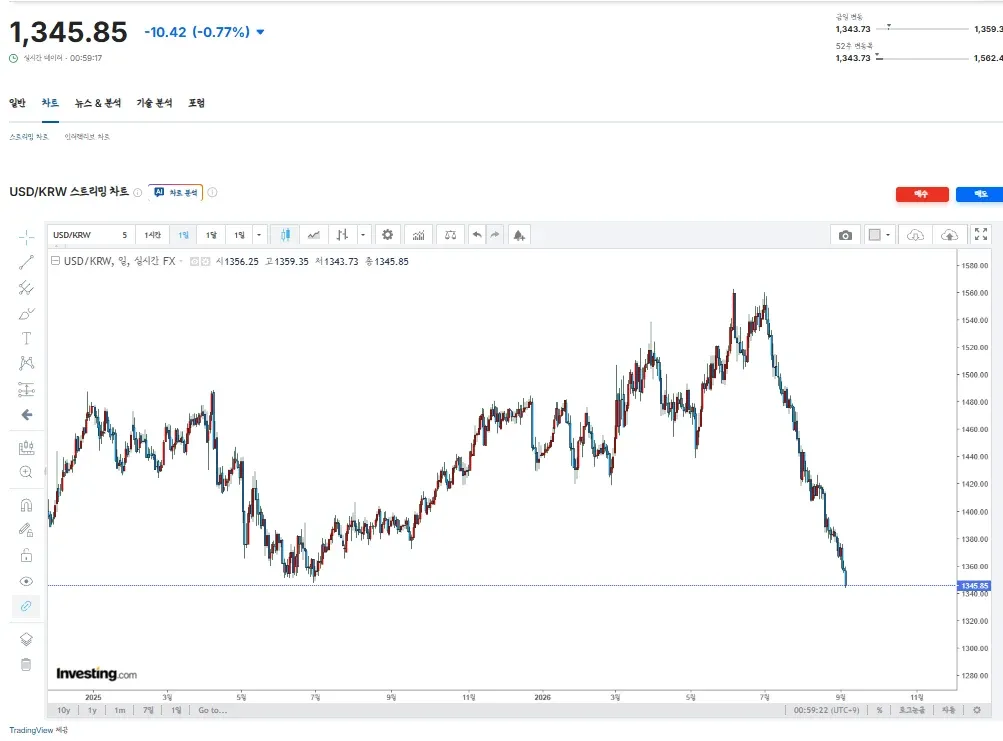1003x741 pixels.
Task: Redo the last chart action
Action: point(494,235)
